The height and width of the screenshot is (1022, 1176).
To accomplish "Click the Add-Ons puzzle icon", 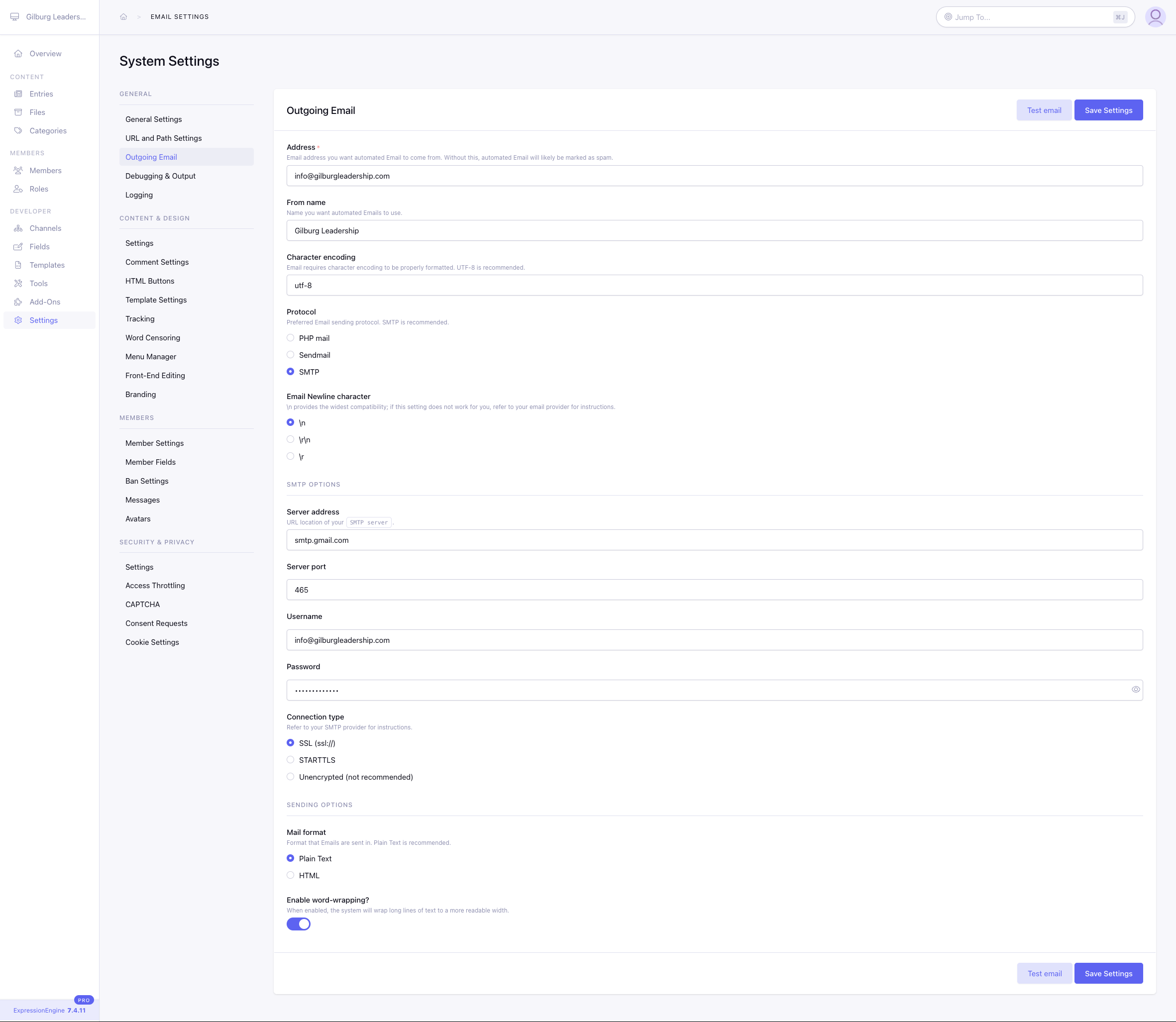I will [x=18, y=302].
